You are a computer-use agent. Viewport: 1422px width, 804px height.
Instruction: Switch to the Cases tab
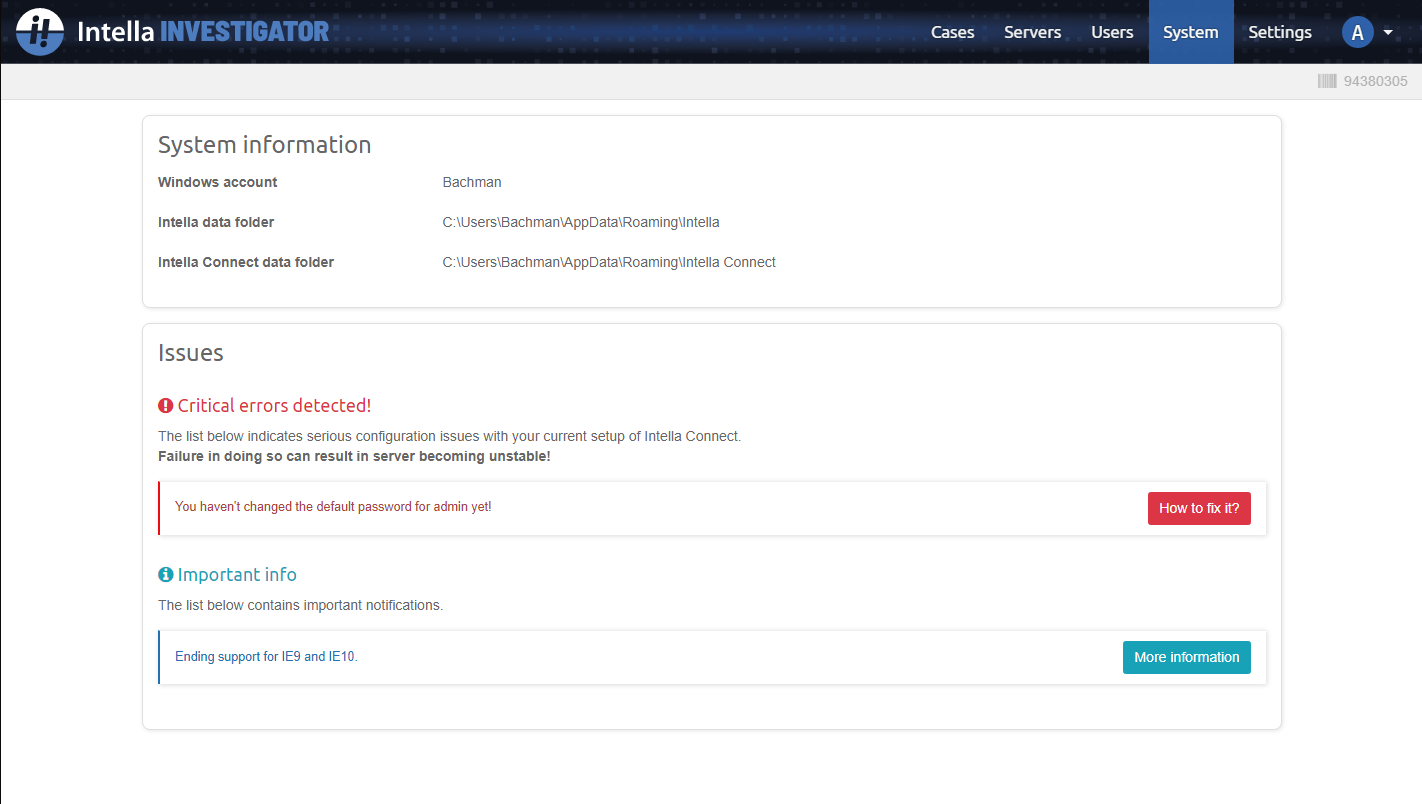[951, 32]
